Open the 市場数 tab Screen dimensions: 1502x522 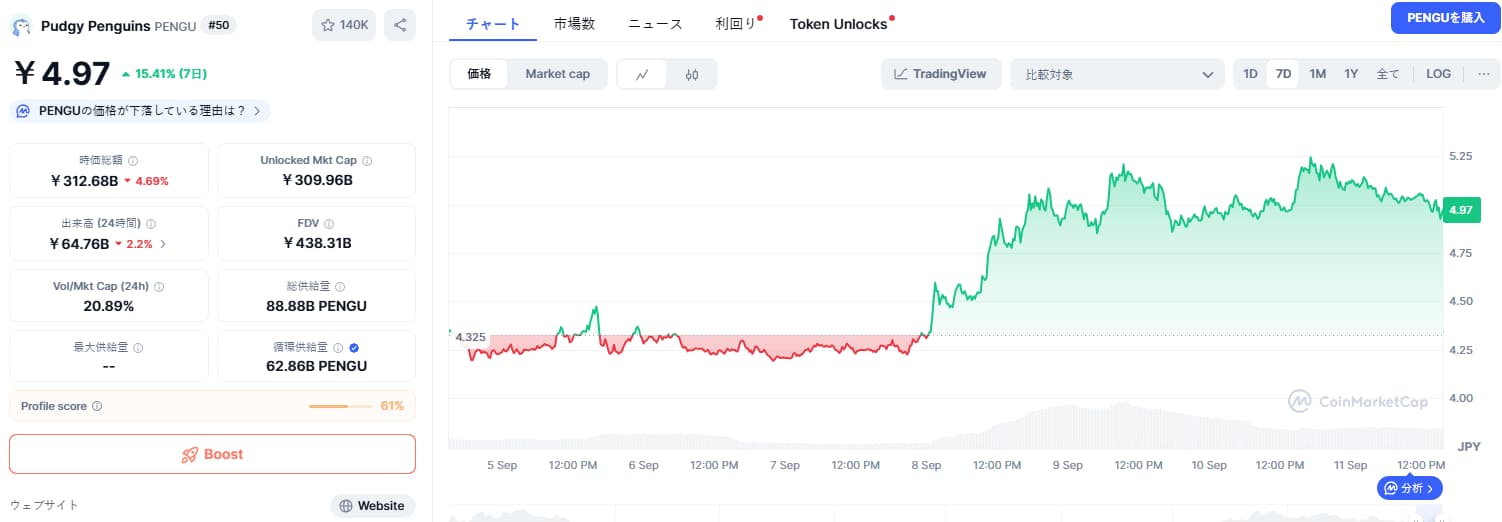(x=575, y=24)
